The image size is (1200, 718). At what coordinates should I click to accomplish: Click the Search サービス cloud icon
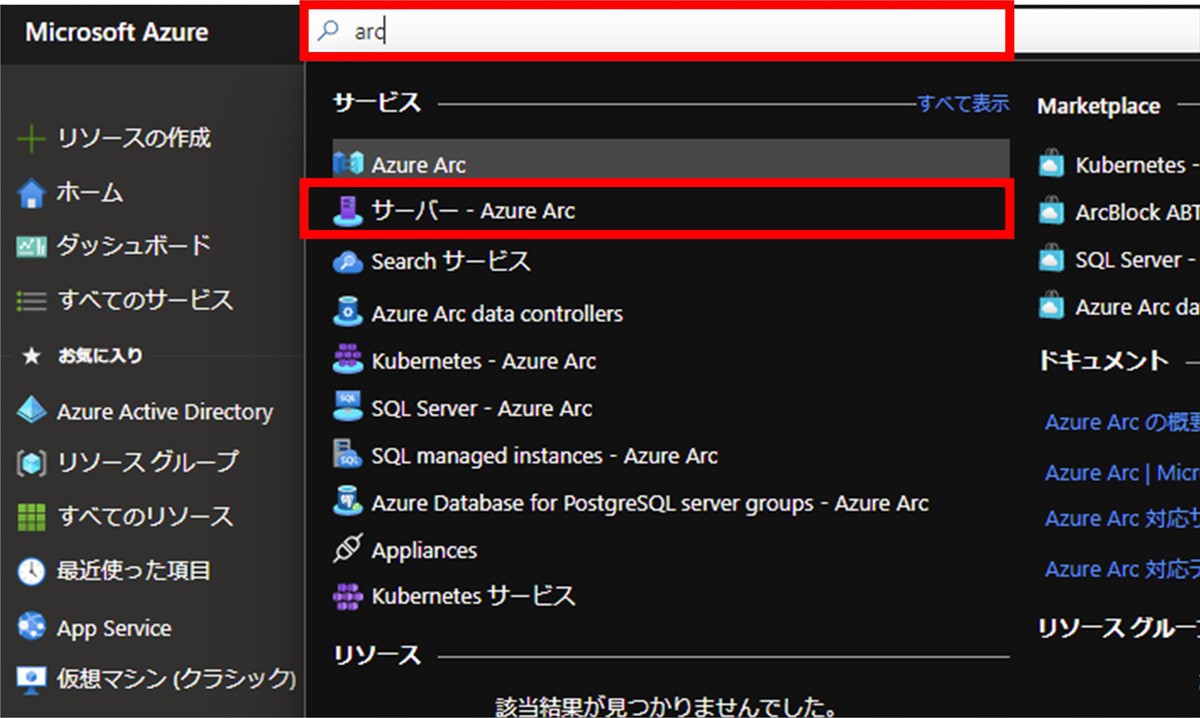[348, 263]
